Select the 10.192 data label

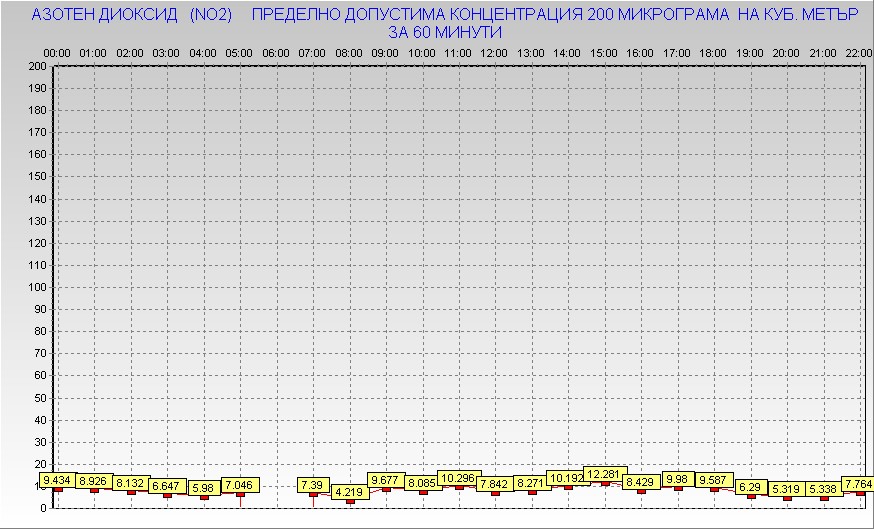click(x=568, y=478)
